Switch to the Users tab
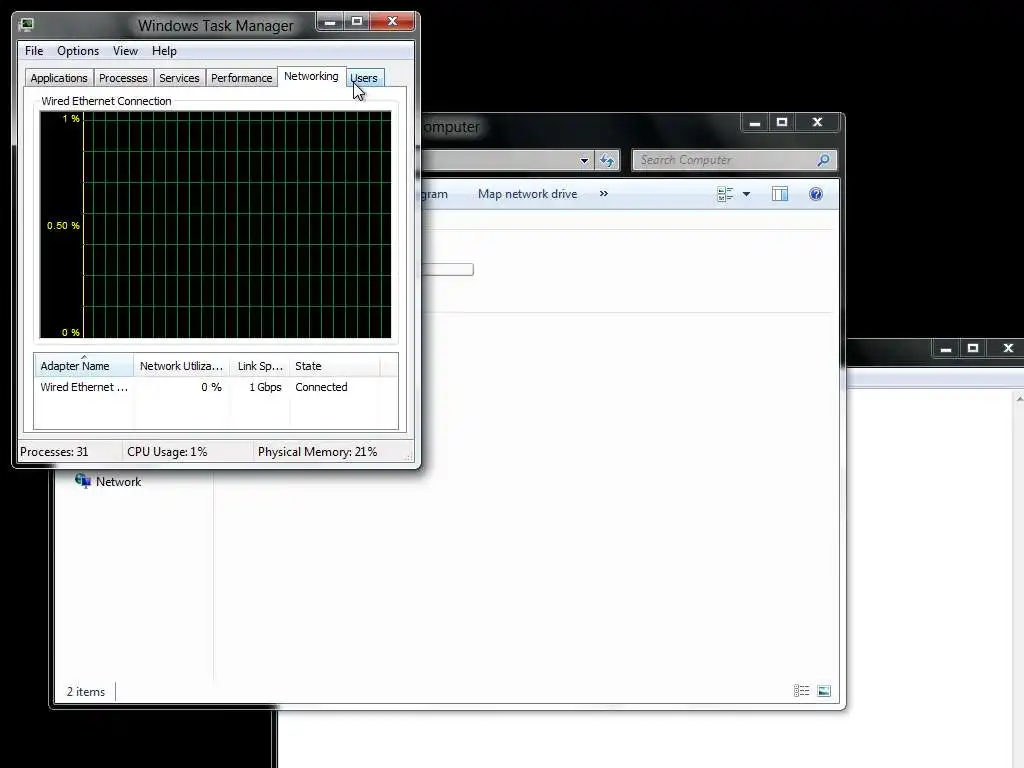1024x768 pixels. tap(364, 78)
